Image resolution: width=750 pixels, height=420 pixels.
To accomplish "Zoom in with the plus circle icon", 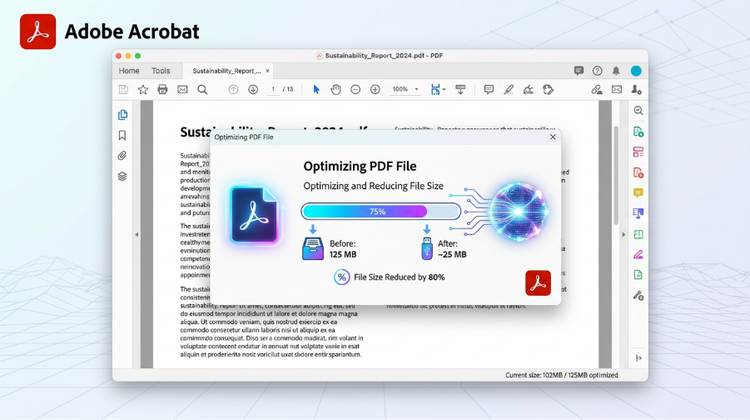I will click(x=375, y=89).
